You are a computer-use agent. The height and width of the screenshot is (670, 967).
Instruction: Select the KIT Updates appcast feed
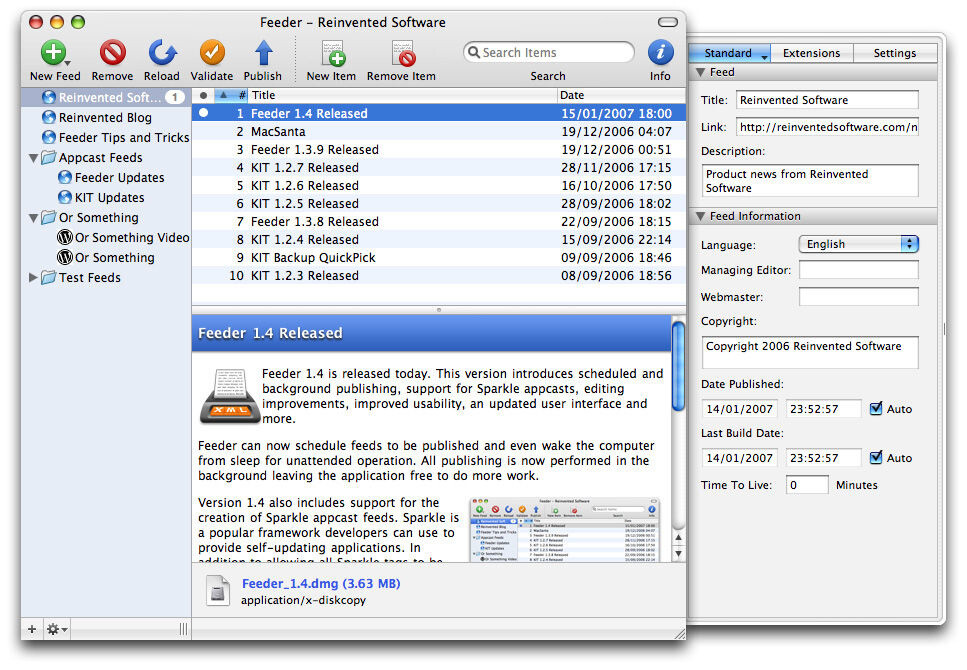[102, 197]
